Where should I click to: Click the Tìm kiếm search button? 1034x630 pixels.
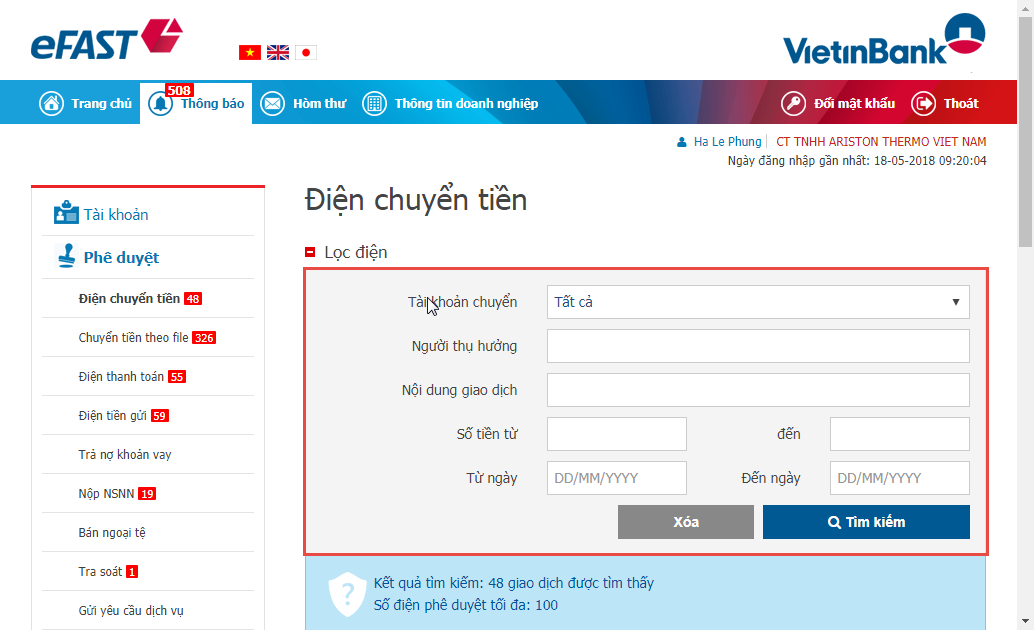866,522
